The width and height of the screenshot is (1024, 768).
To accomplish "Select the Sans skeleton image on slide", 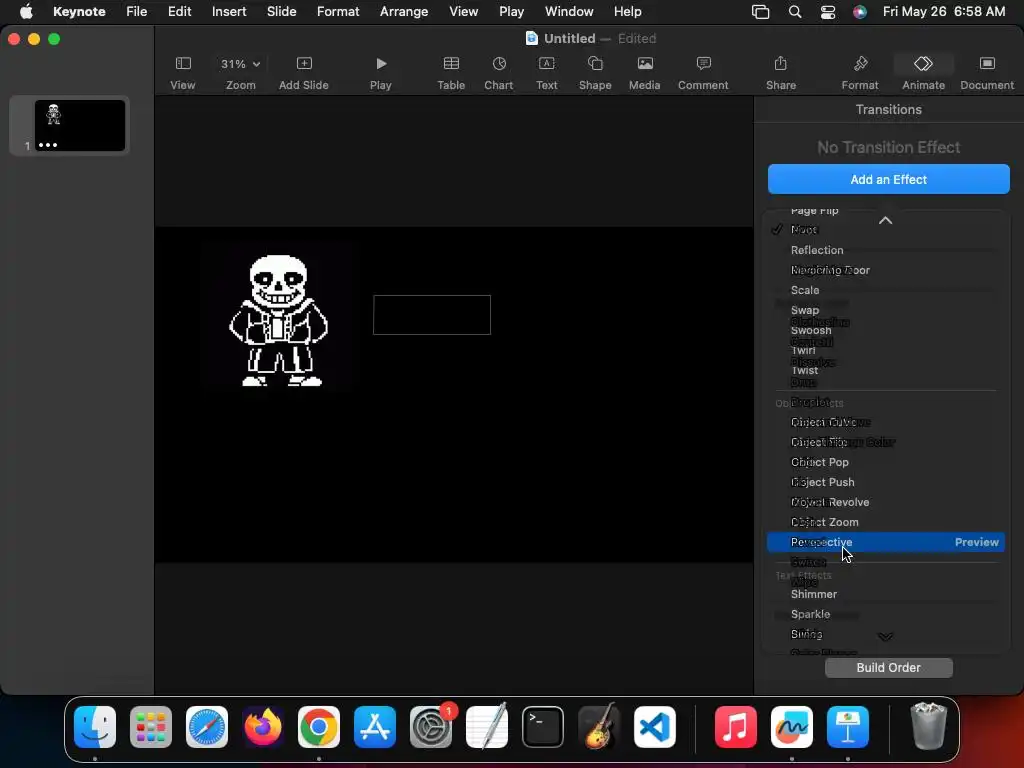I will 279,321.
